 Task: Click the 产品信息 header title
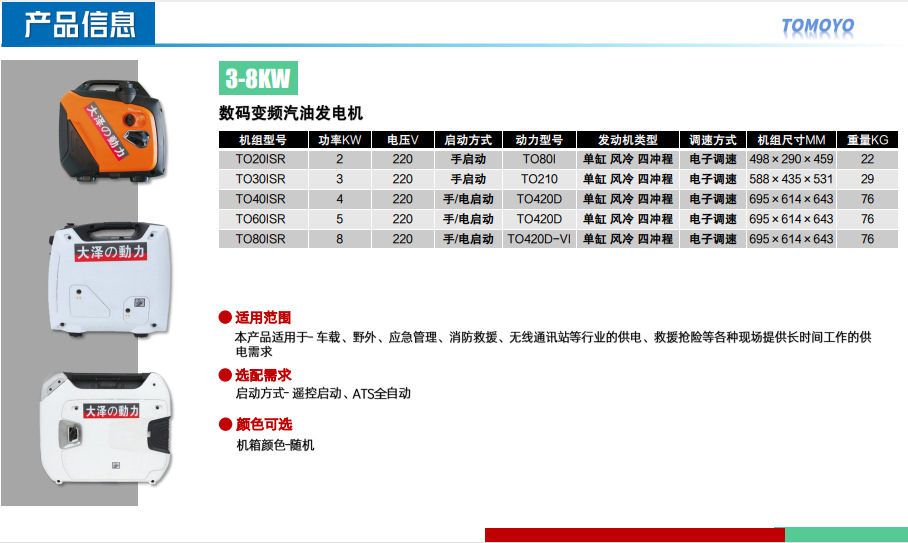click(80, 25)
